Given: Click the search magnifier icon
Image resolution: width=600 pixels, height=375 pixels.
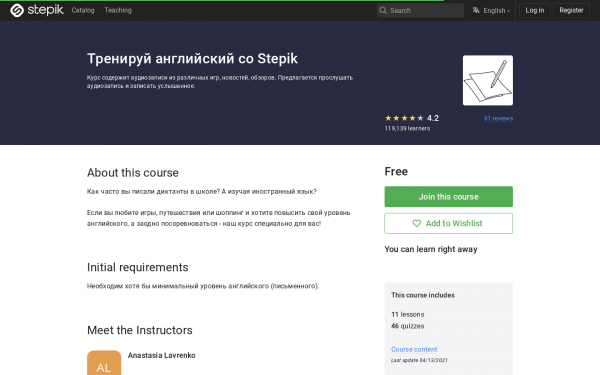Looking at the screenshot, I should 383,10.
